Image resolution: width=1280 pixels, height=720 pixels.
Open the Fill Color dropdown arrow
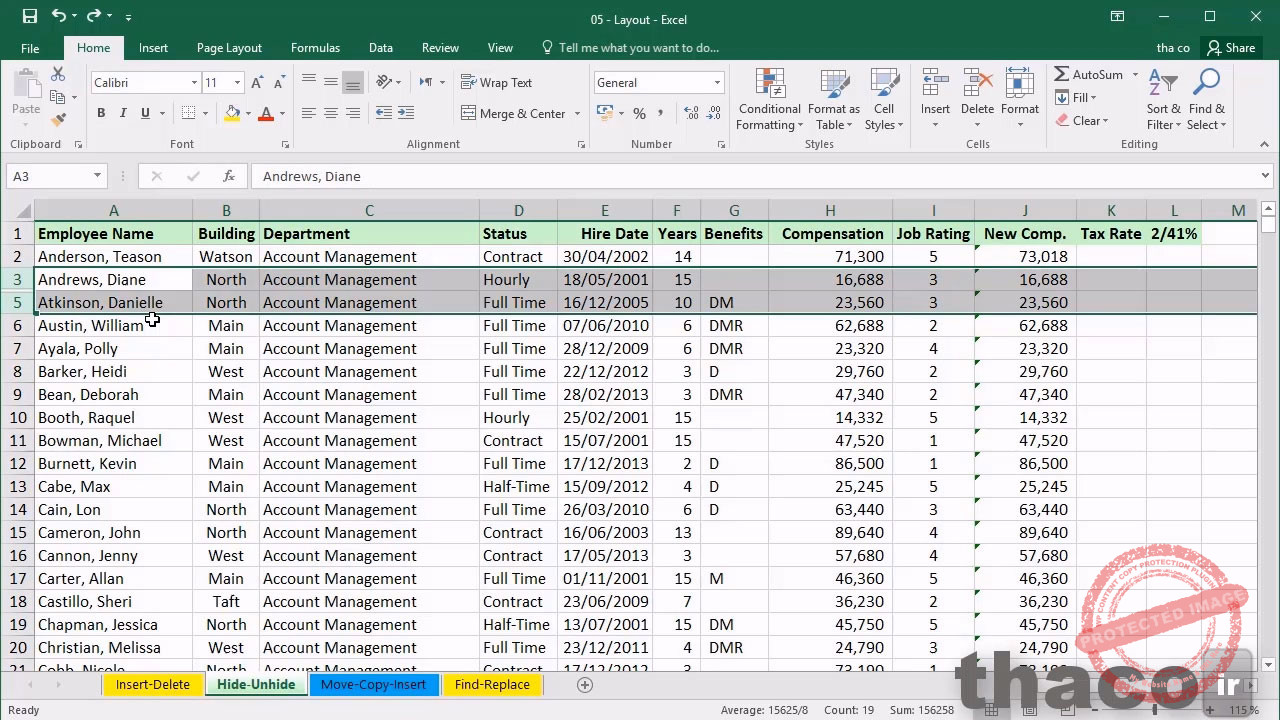coord(248,114)
